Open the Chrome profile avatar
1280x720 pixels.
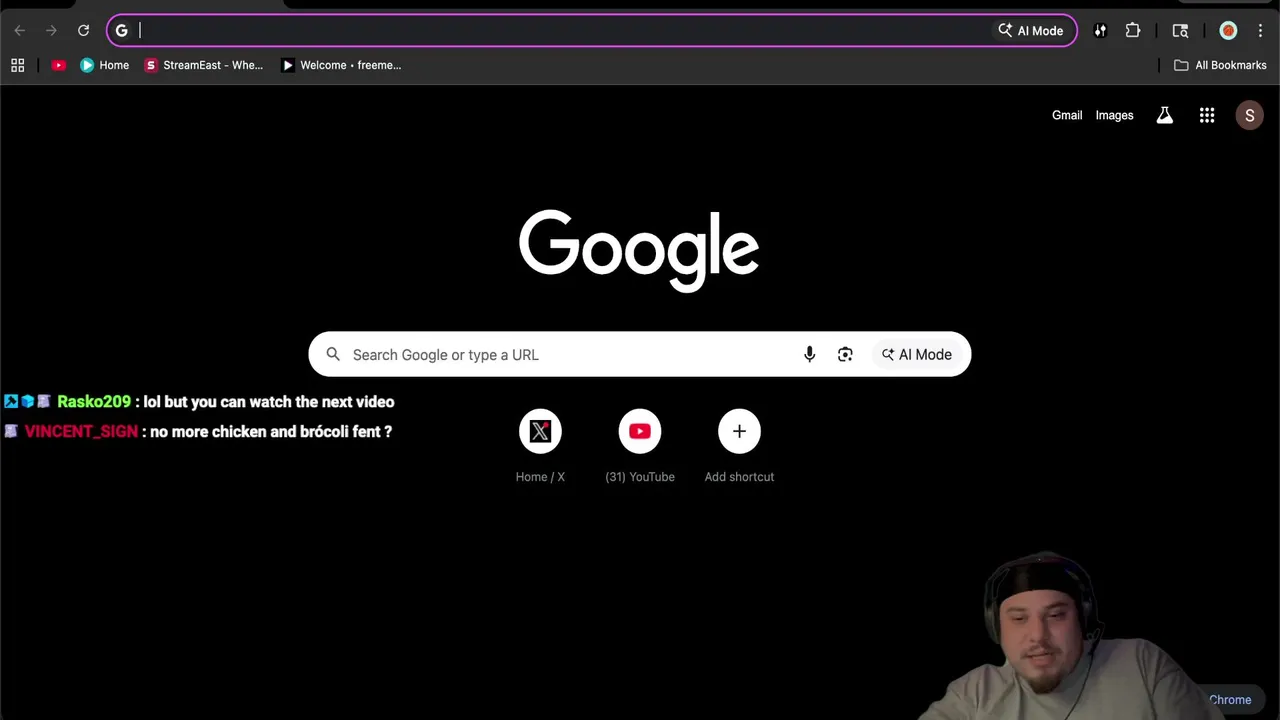[1228, 31]
